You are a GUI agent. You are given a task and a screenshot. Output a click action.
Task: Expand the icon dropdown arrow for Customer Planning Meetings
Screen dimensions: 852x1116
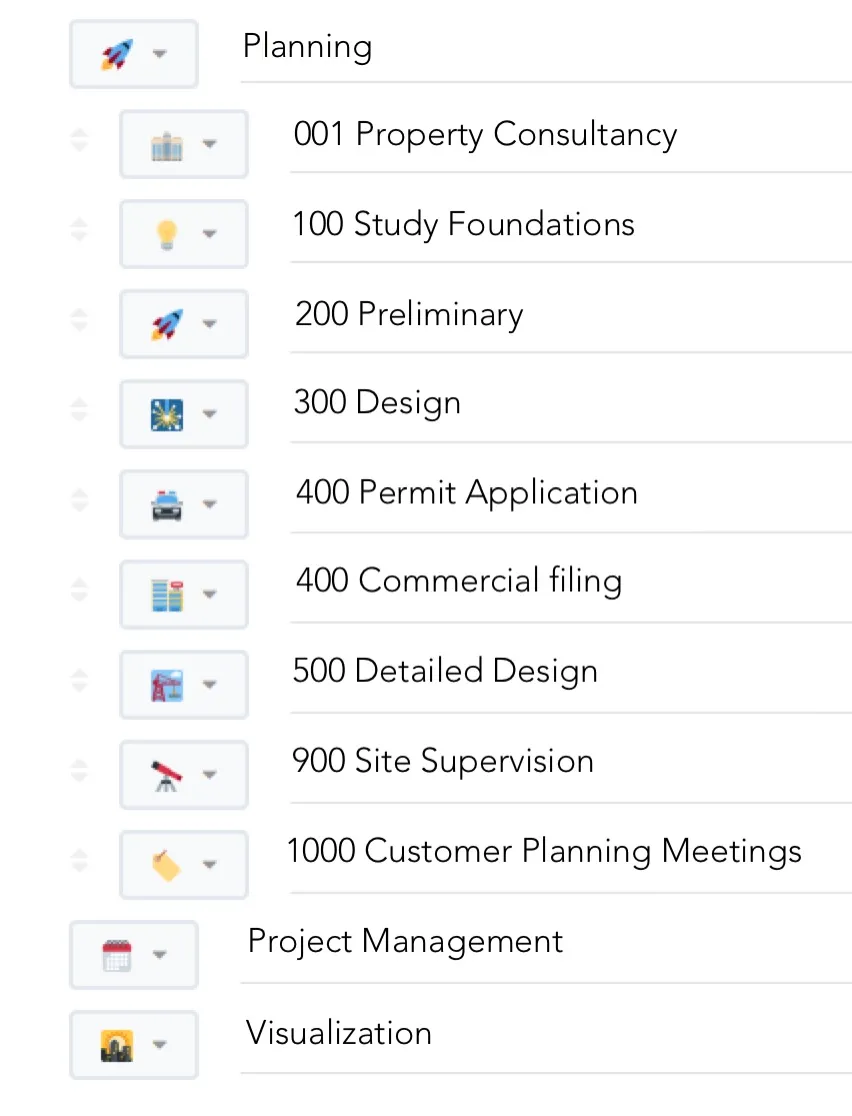[x=209, y=865]
